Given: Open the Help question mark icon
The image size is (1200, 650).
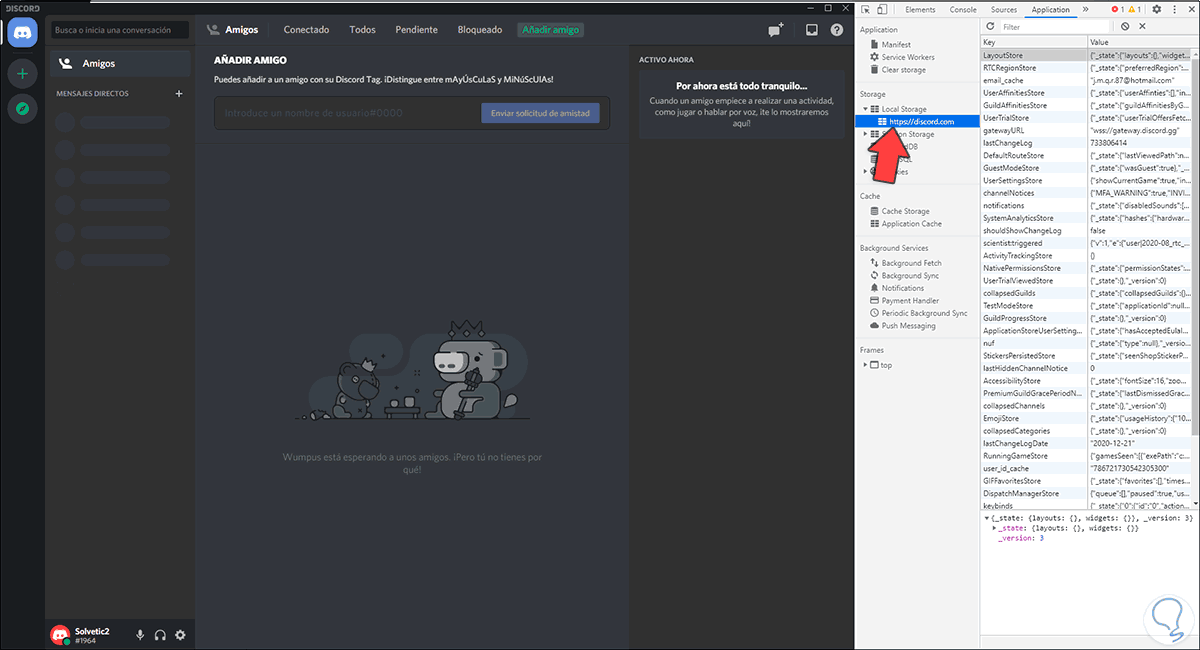Looking at the screenshot, I should tap(837, 30).
